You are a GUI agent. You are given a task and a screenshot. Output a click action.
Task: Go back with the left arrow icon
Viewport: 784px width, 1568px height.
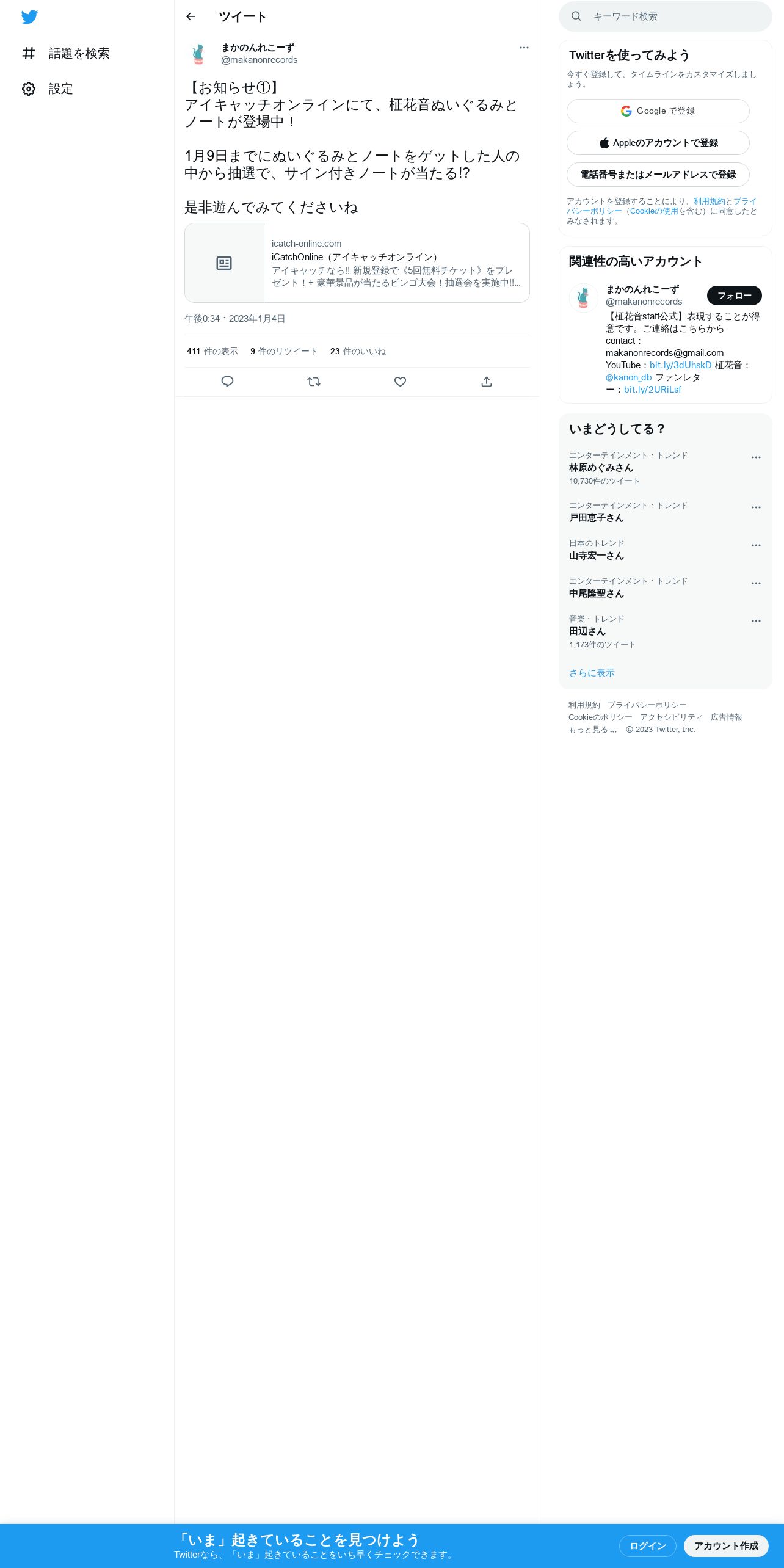[x=191, y=16]
